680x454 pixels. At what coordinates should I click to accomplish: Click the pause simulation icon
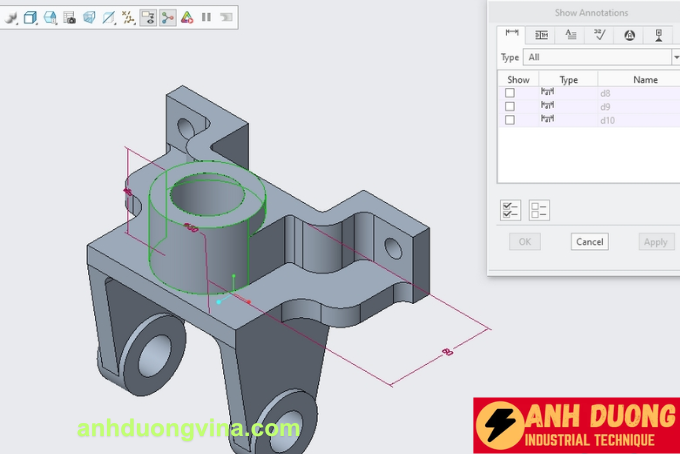click(207, 17)
